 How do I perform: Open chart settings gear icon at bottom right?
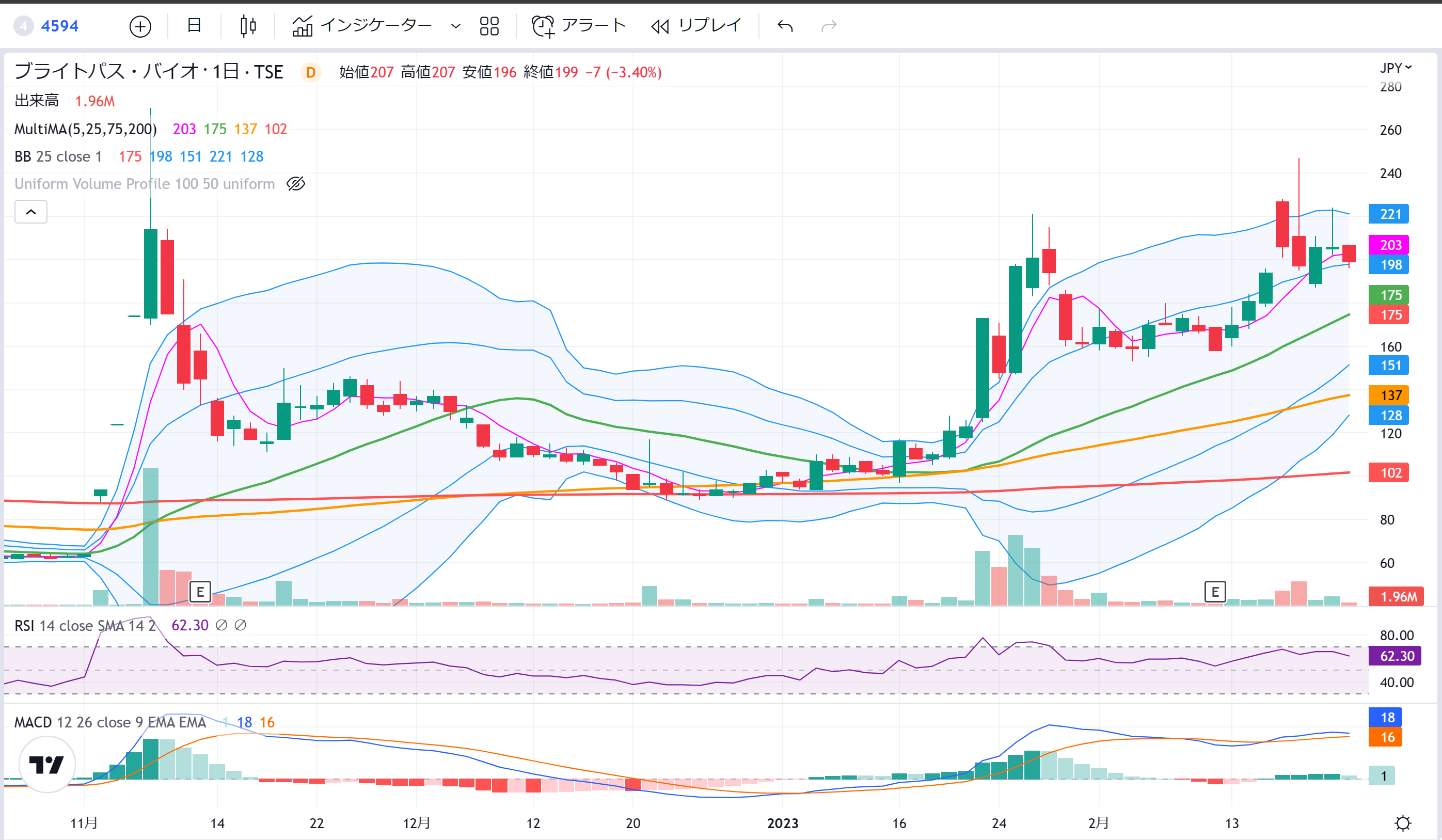click(x=1403, y=823)
